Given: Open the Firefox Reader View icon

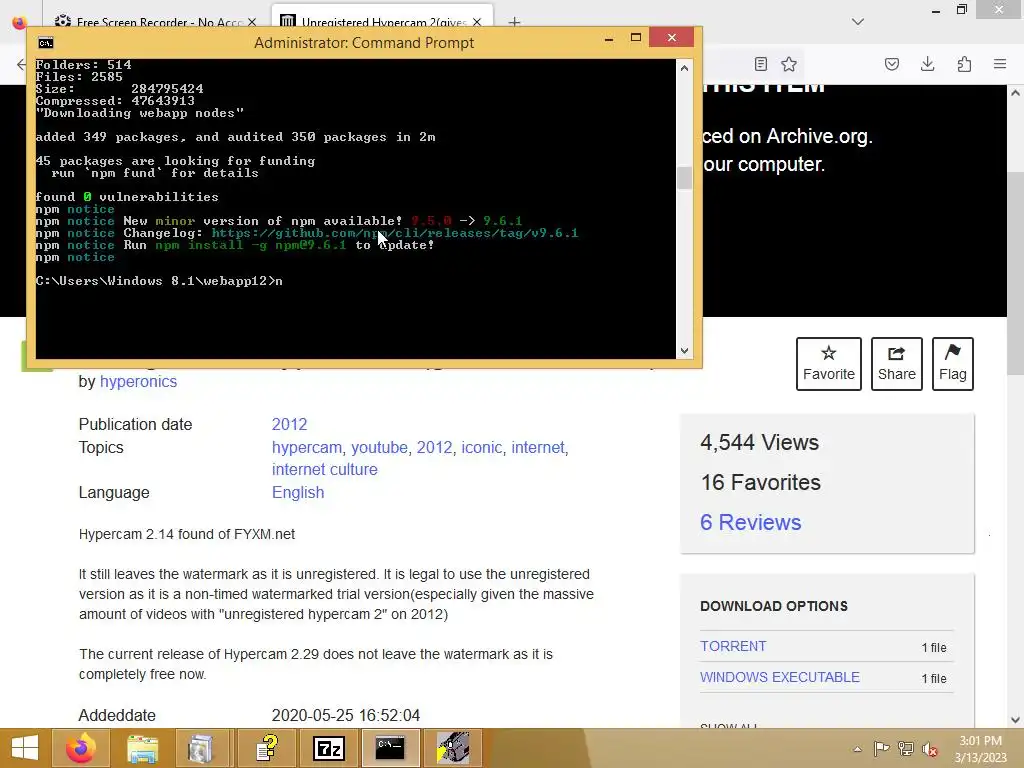Looking at the screenshot, I should 761,64.
